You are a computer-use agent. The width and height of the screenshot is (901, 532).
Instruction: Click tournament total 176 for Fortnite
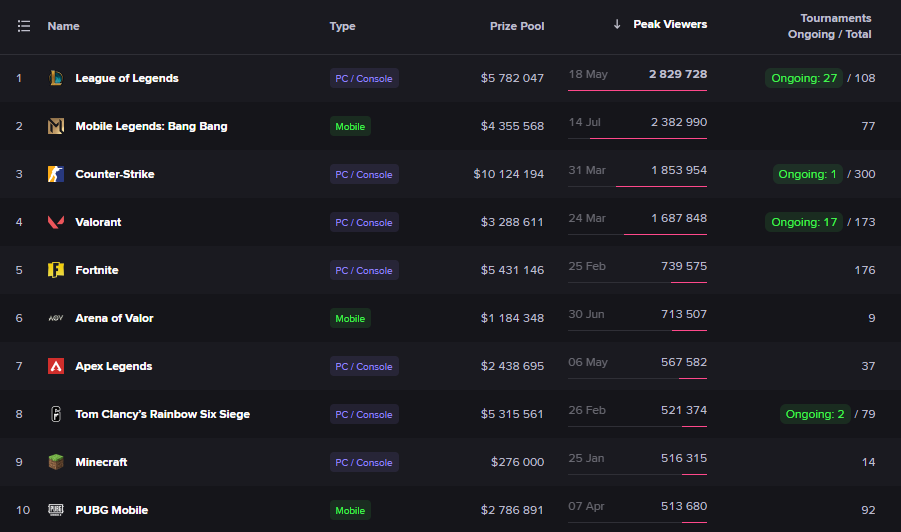click(x=865, y=270)
